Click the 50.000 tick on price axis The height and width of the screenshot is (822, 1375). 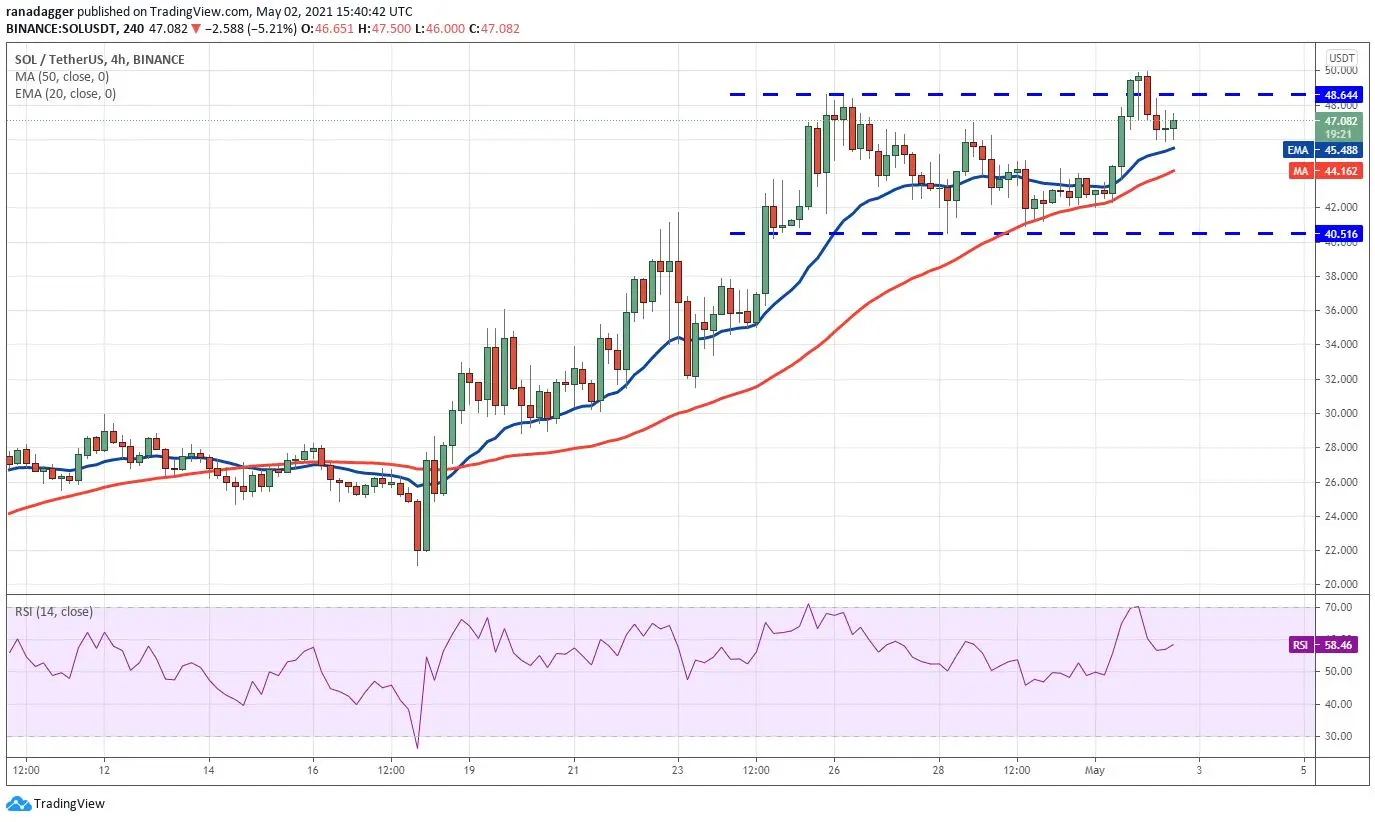(1340, 70)
